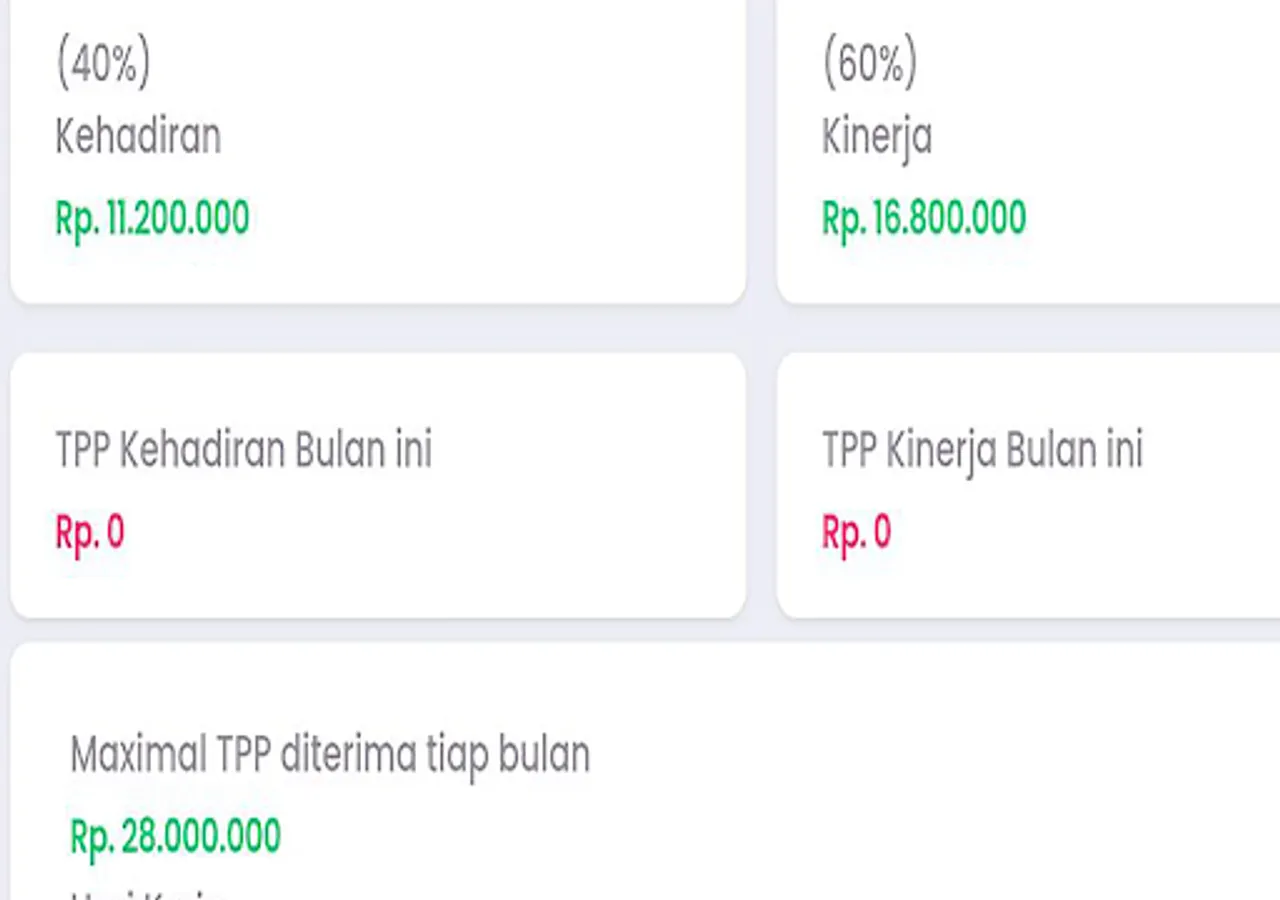The image size is (1280, 900).
Task: Click the Rp. 11.200.000 amount
Action: [x=152, y=218]
